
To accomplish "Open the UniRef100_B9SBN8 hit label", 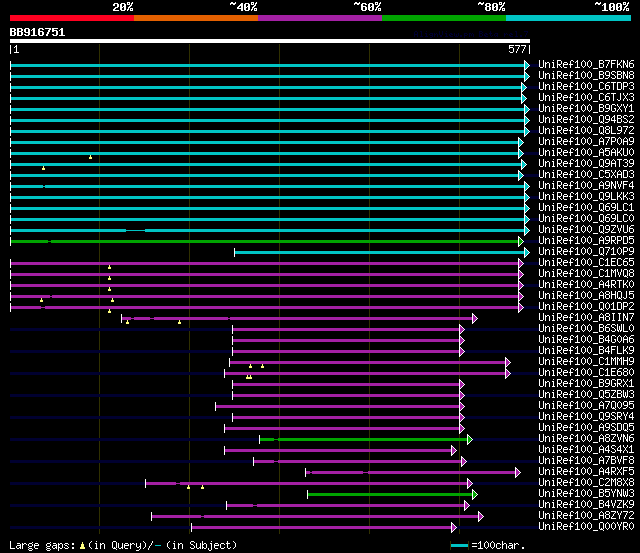I will pyautogui.click(x=586, y=76).
